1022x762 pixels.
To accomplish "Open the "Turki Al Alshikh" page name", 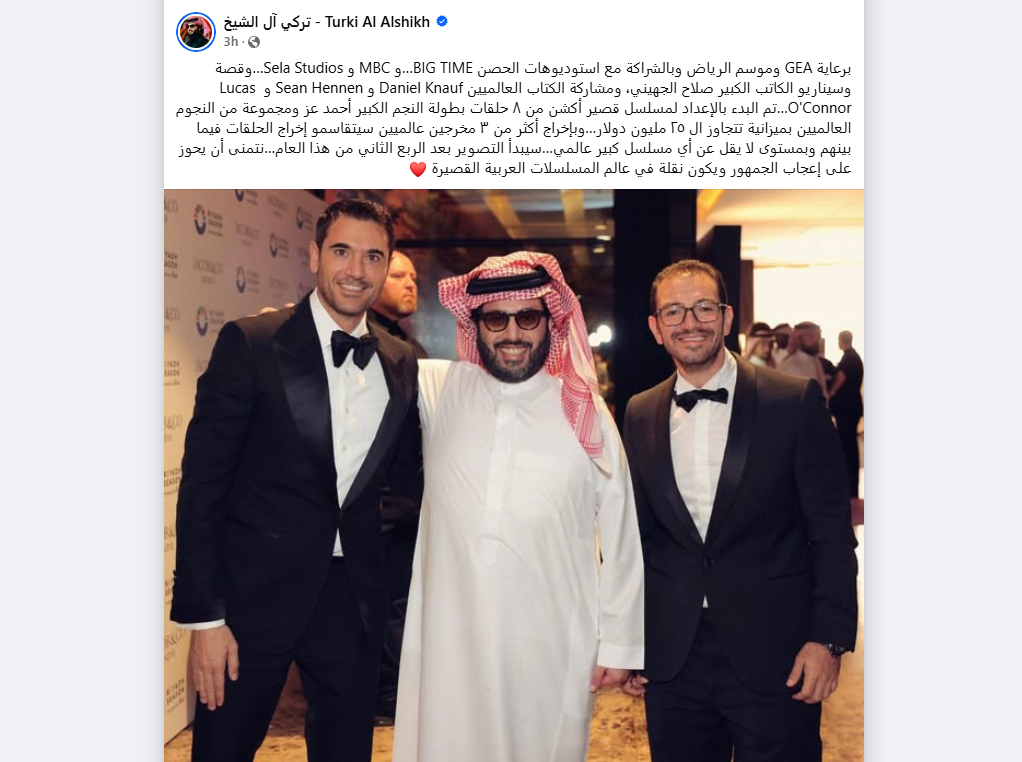I will pyautogui.click(x=377, y=22).
